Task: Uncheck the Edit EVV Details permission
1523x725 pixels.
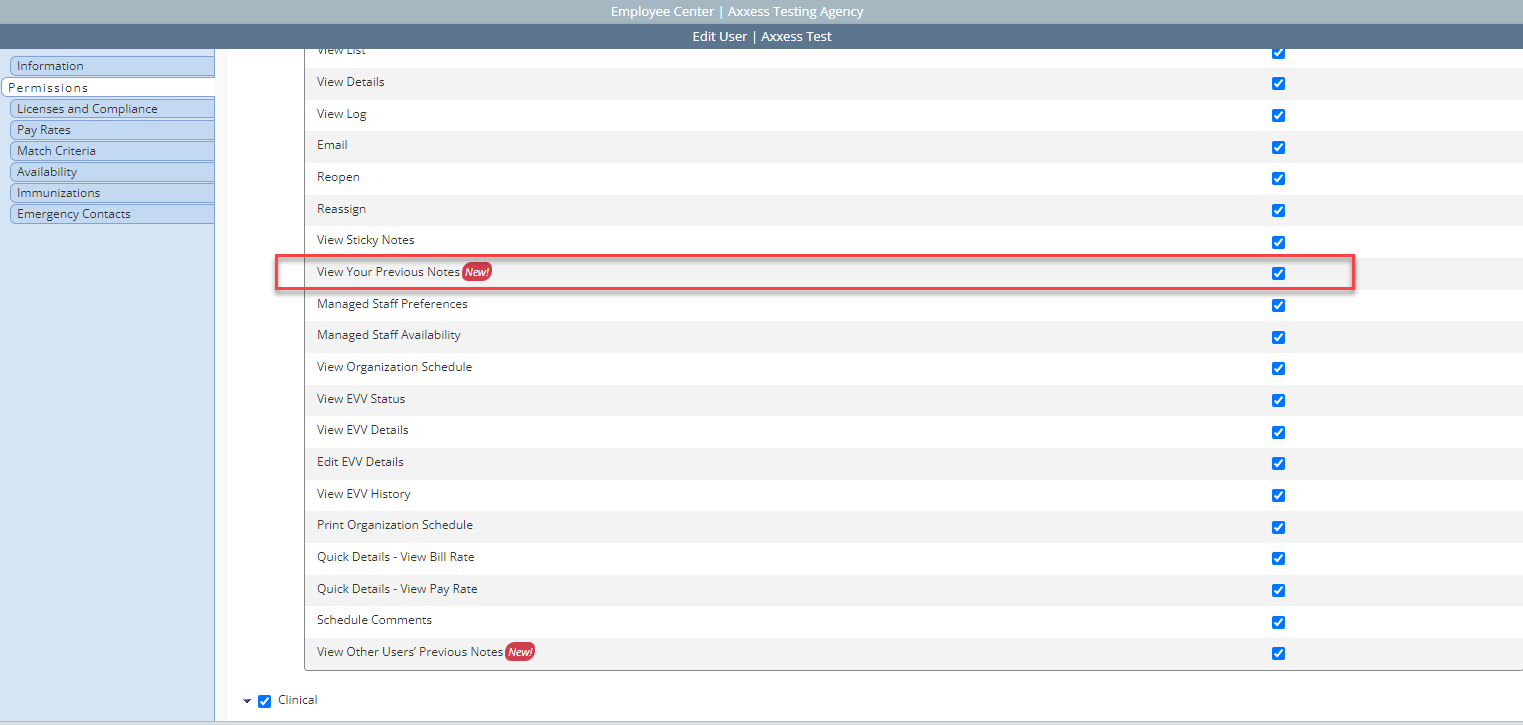Action: coord(1278,463)
